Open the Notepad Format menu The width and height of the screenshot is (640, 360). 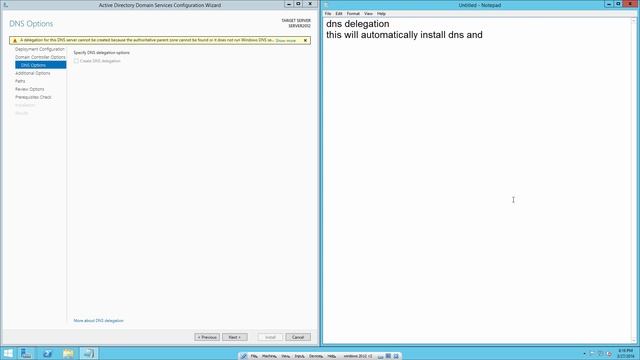(353, 13)
